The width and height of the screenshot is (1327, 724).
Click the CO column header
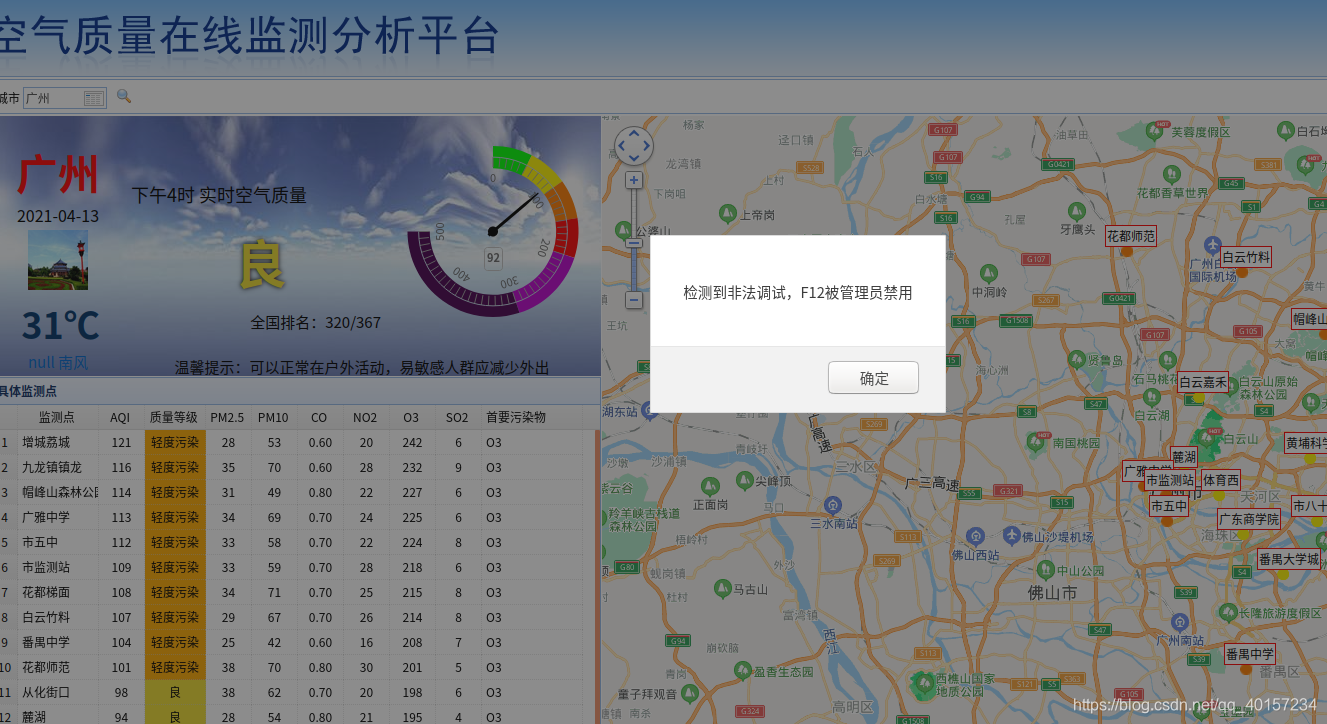319,417
